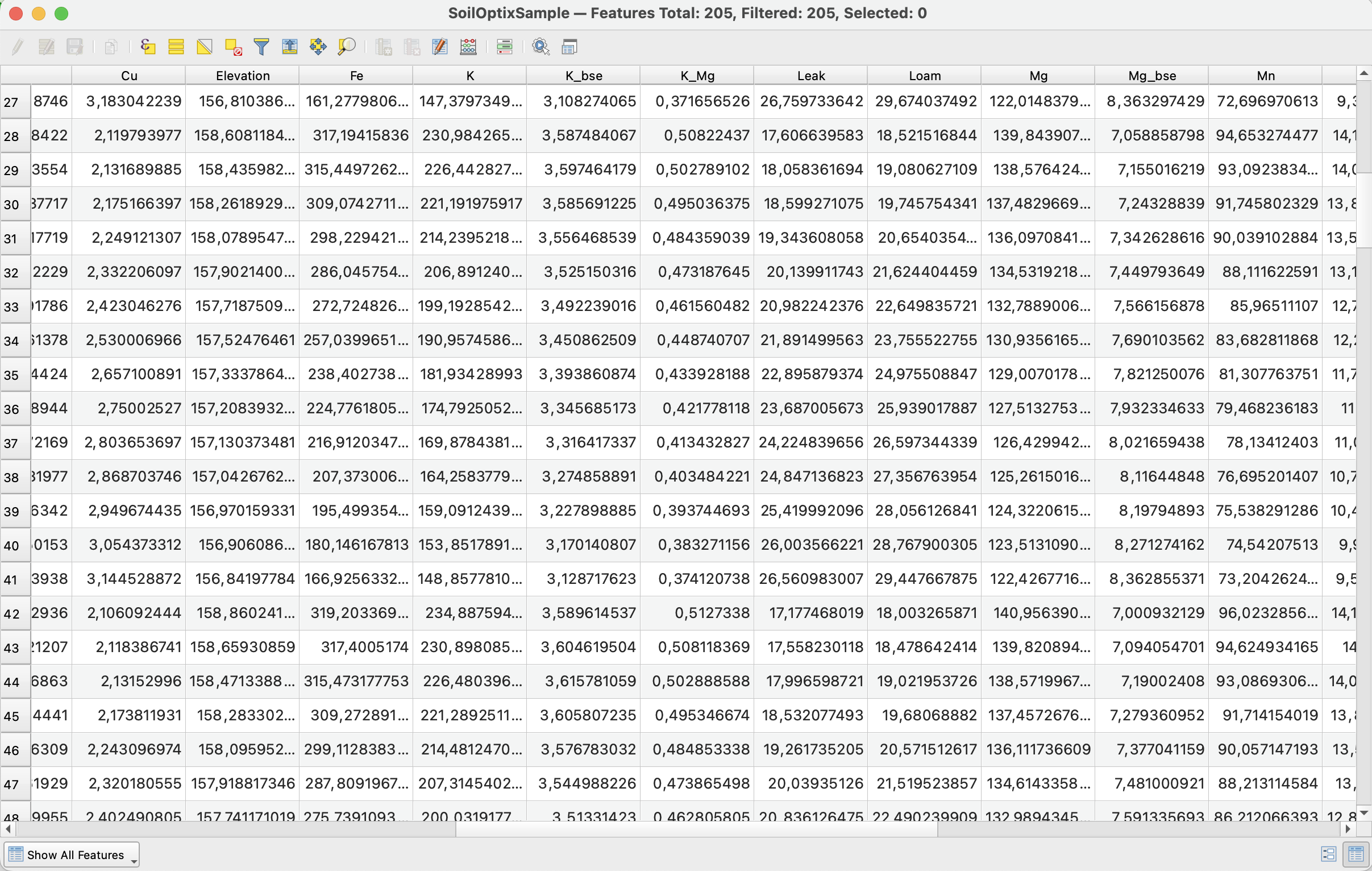Click Move selection to top icon
The image size is (1372, 871).
[290, 47]
